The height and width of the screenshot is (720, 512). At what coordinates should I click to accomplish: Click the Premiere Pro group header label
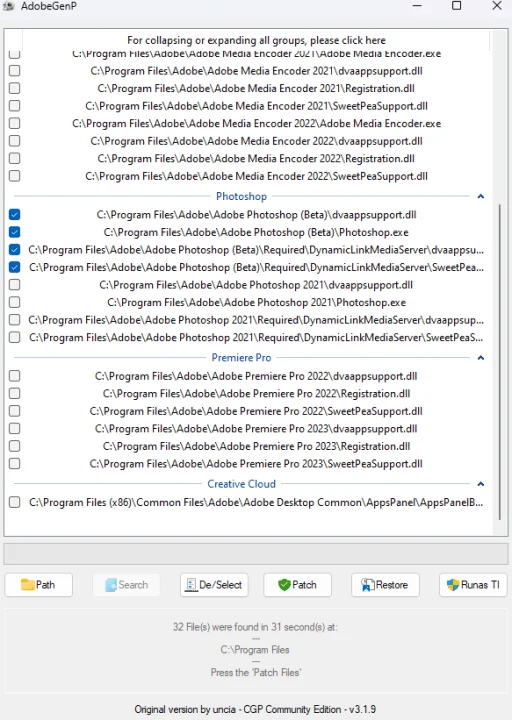tap(242, 358)
